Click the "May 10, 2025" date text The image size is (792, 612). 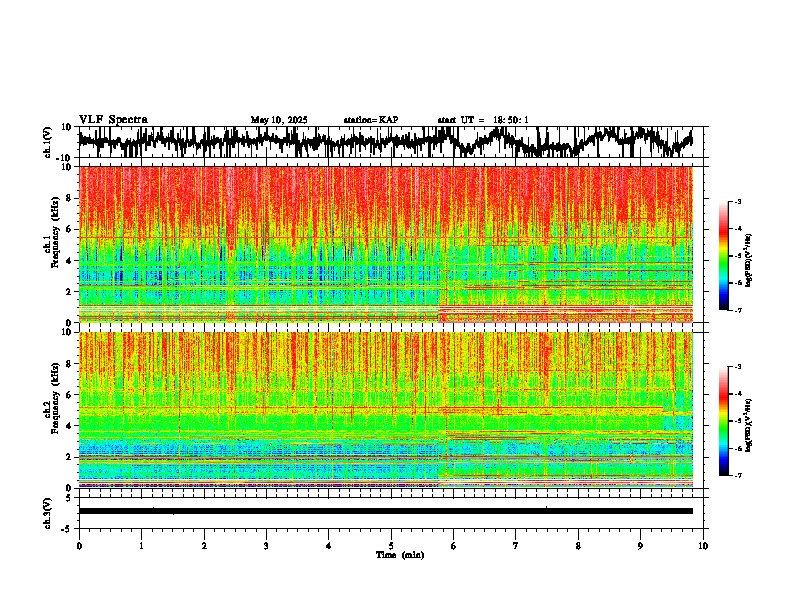(279, 120)
